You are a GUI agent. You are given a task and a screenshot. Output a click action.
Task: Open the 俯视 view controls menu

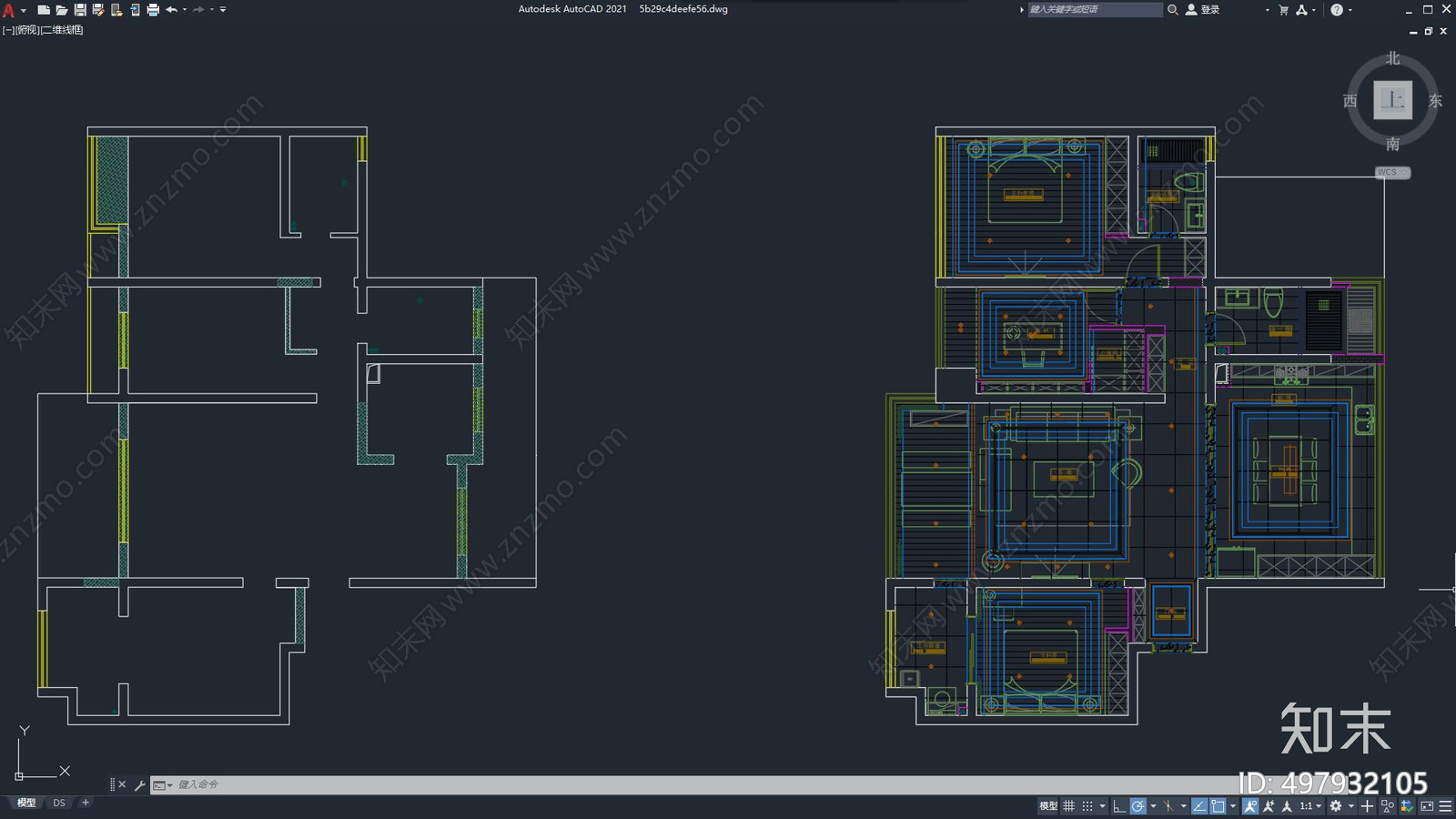(x=27, y=30)
